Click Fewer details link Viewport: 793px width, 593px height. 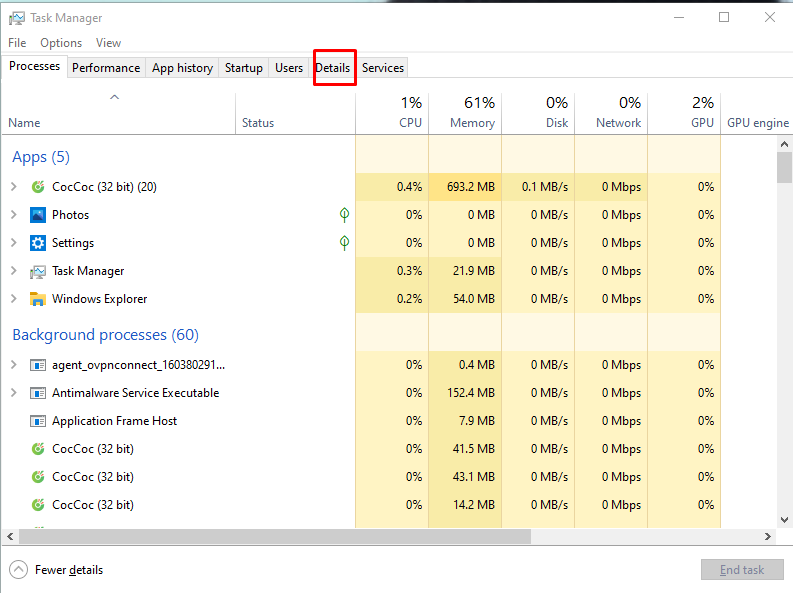coord(69,570)
